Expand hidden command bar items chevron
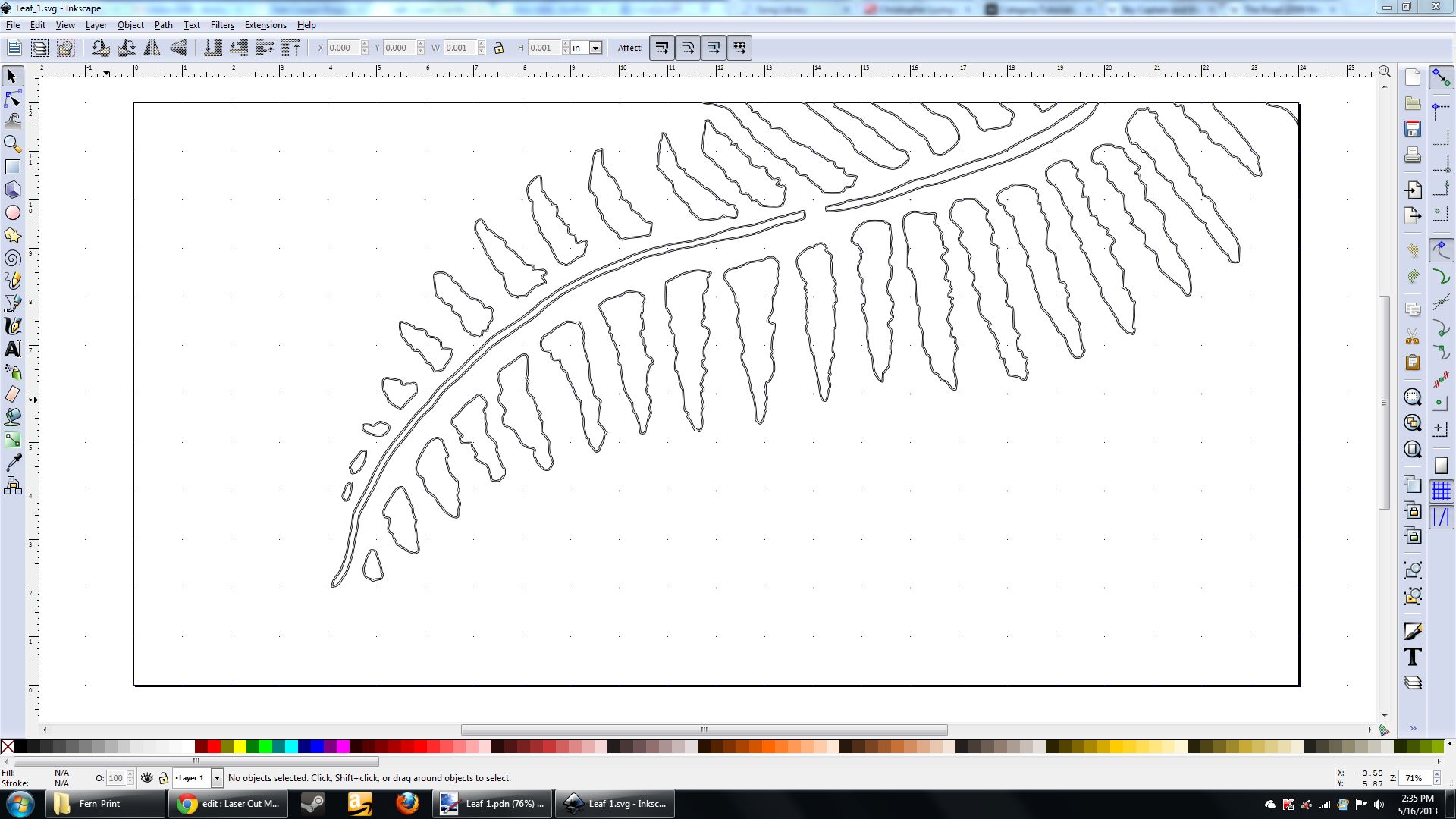The height and width of the screenshot is (819, 1456). tap(1413, 729)
